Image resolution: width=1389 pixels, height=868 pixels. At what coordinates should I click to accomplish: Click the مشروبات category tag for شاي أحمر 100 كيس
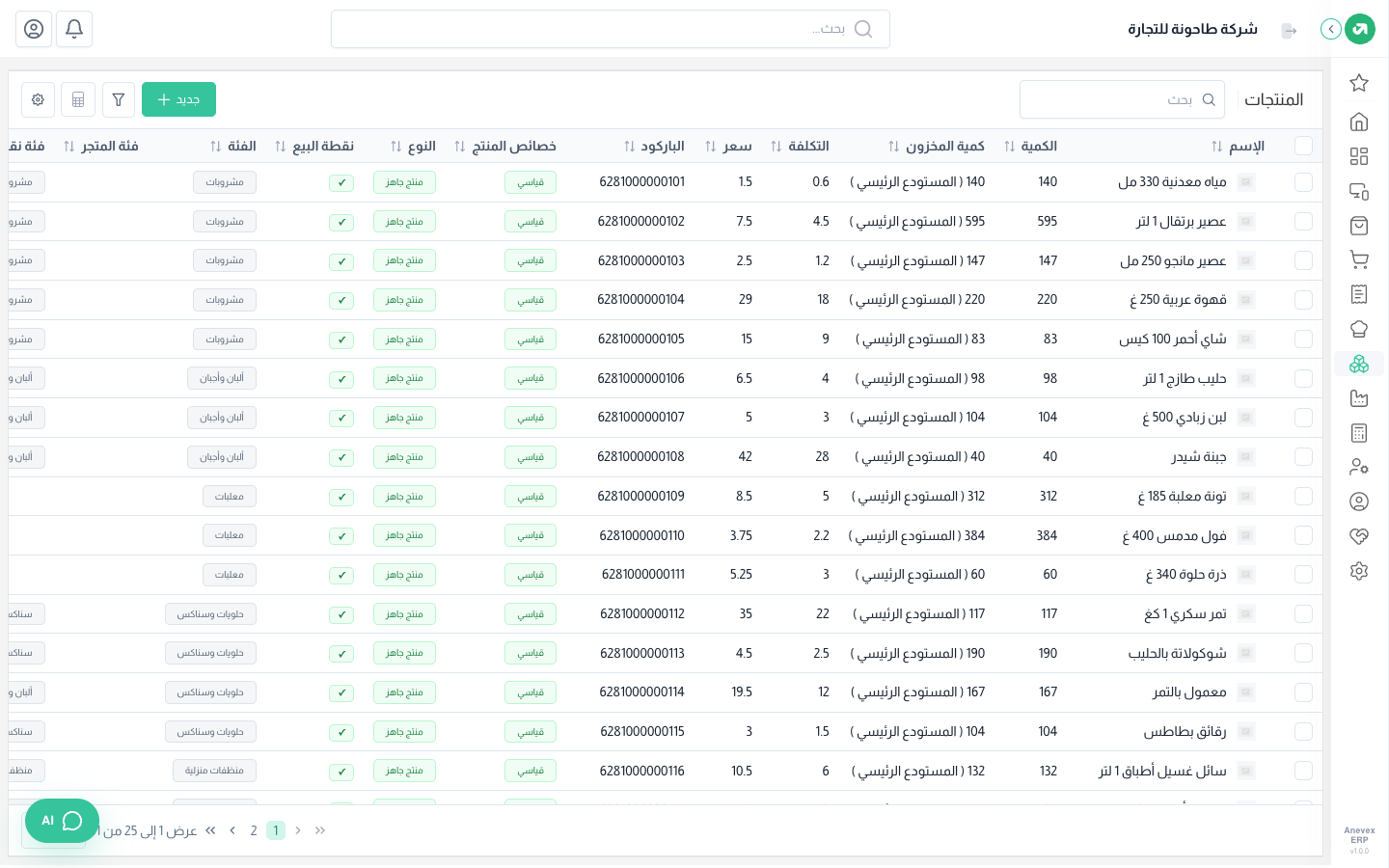pyautogui.click(x=225, y=339)
